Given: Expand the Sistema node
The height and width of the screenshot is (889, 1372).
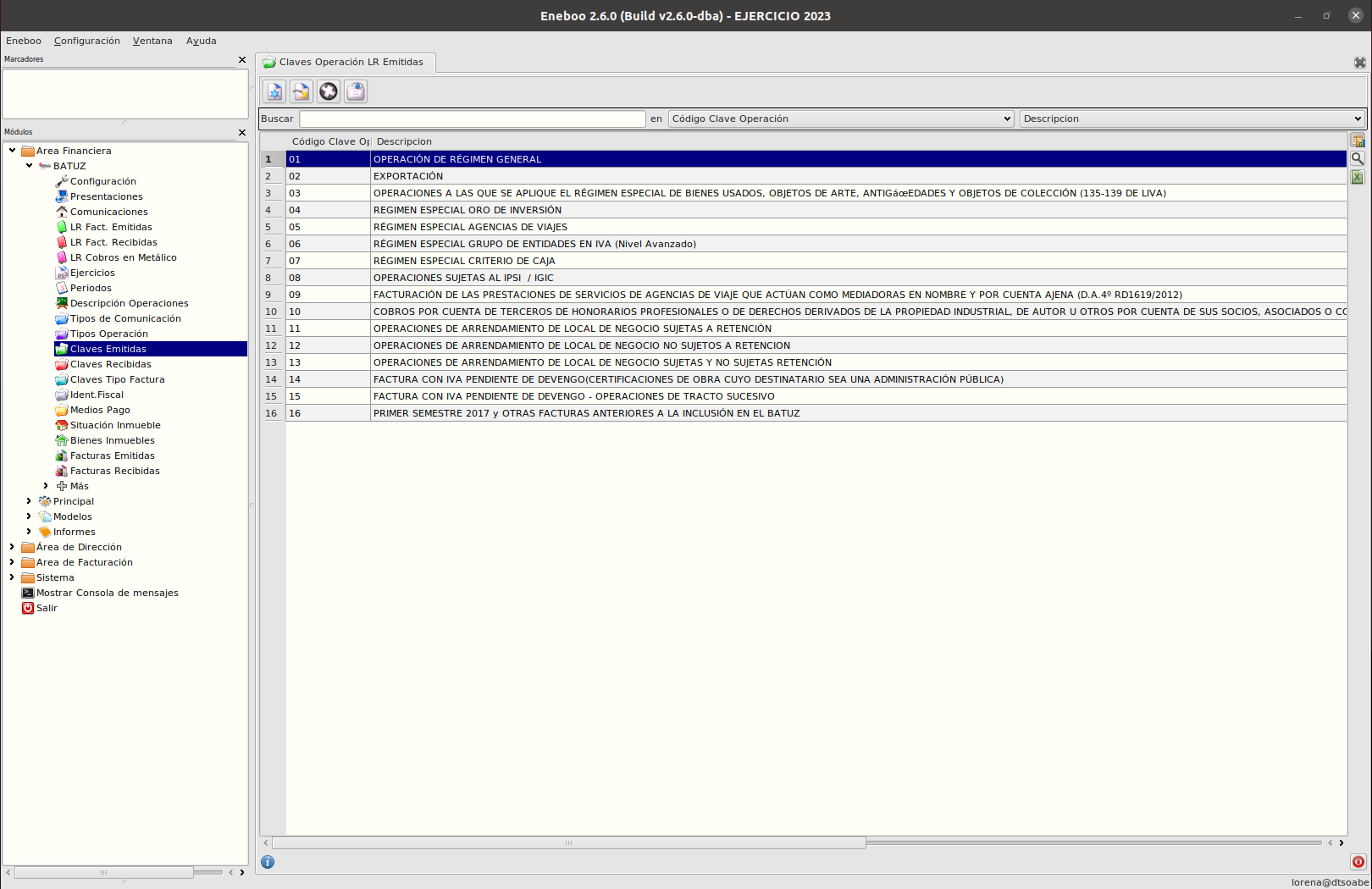Looking at the screenshot, I should (12, 577).
